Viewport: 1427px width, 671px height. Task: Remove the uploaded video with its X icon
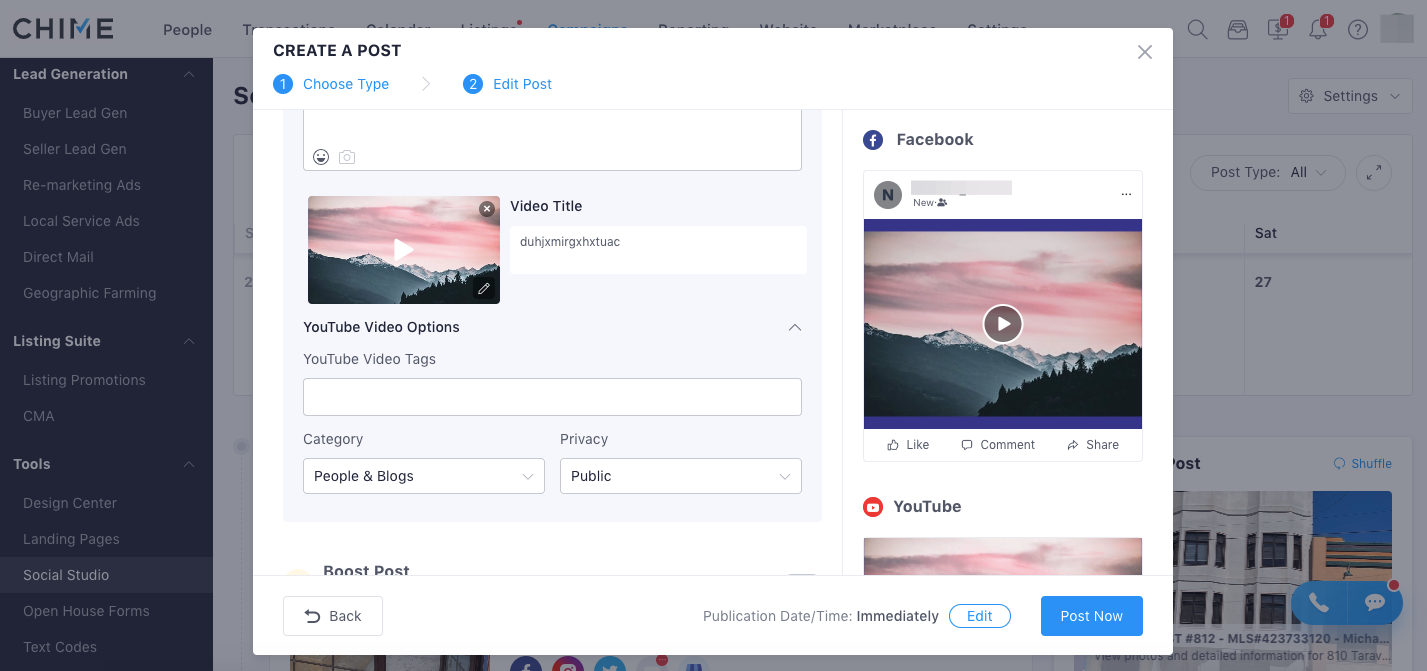pyautogui.click(x=487, y=209)
